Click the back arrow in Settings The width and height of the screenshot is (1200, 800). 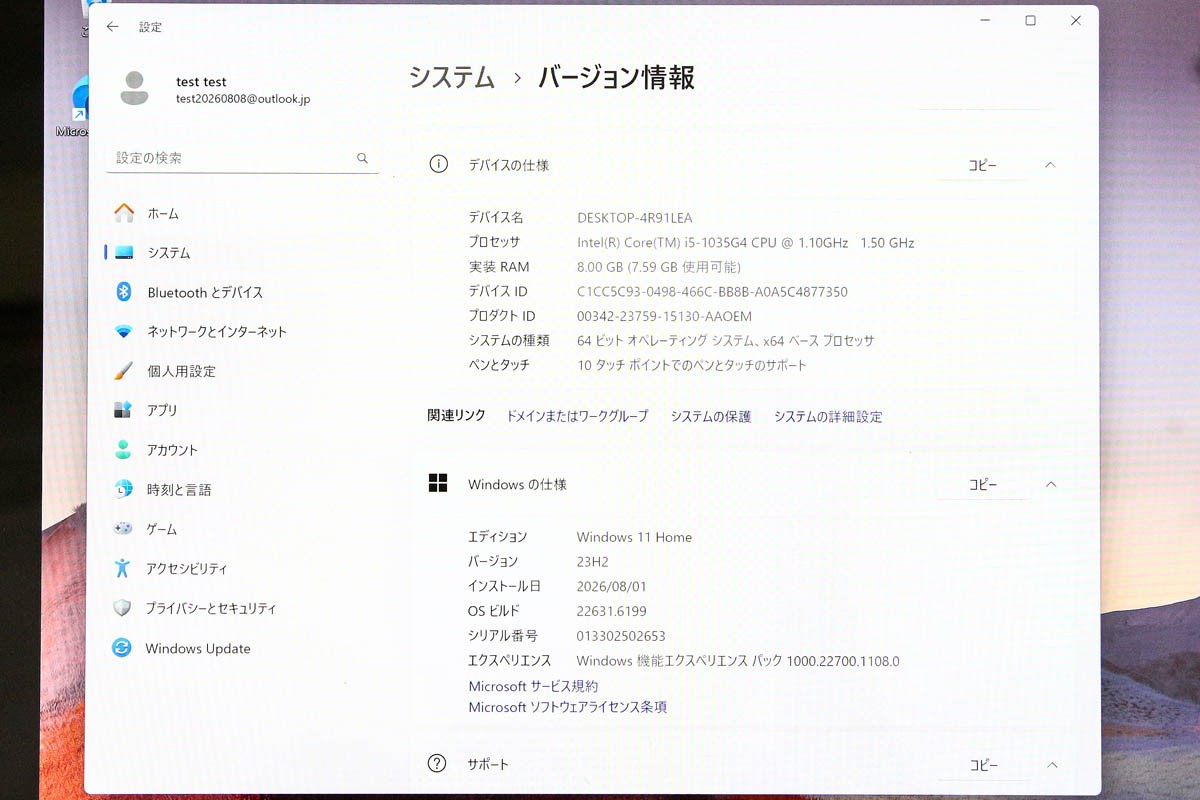pos(112,27)
